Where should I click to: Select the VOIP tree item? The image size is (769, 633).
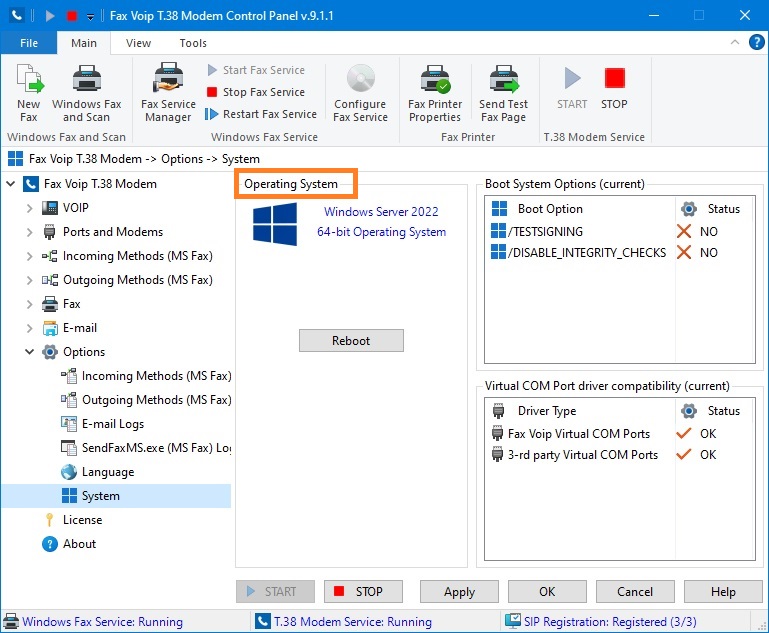point(76,208)
